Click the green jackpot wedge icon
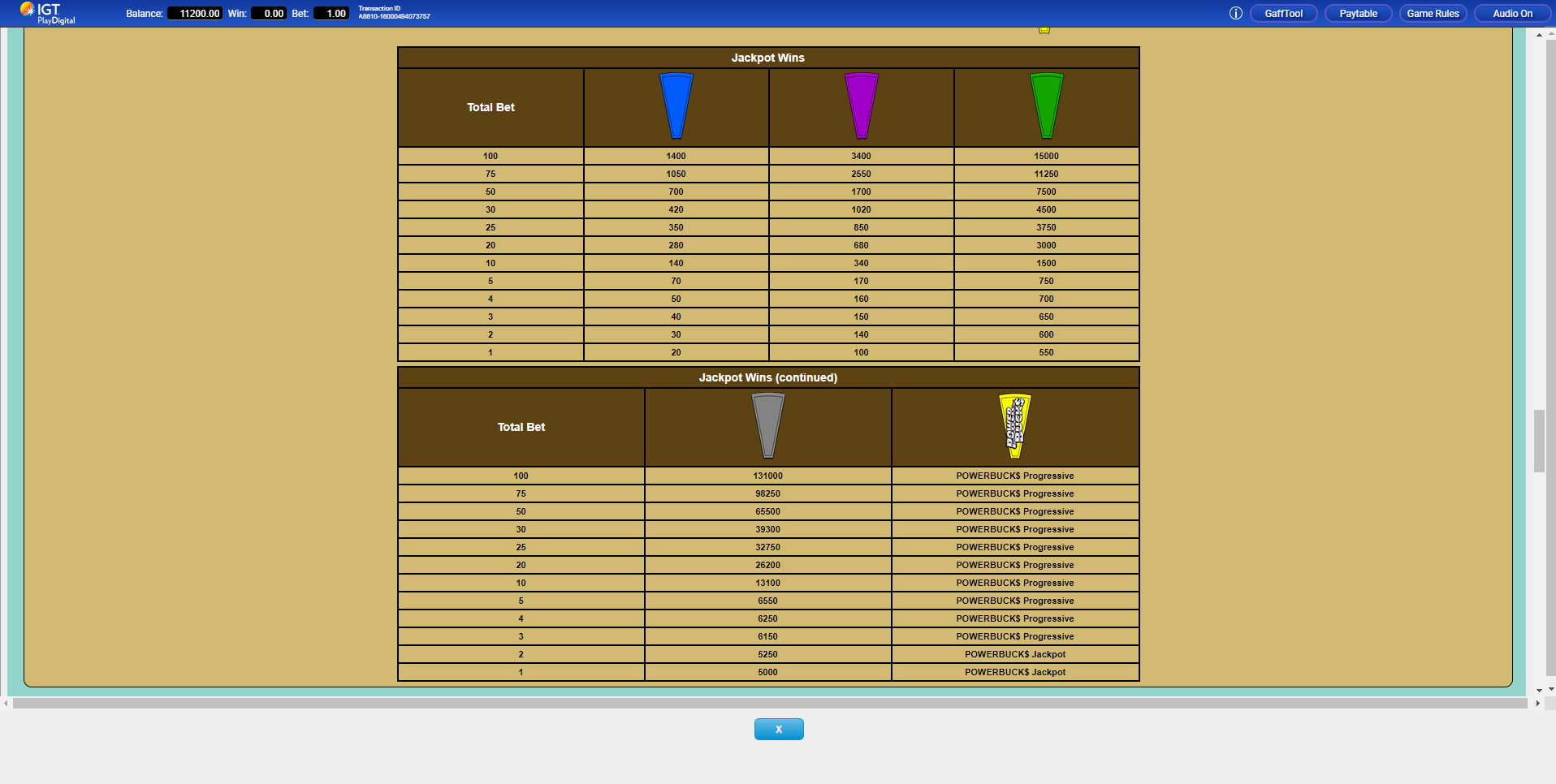1556x784 pixels. 1046,106
